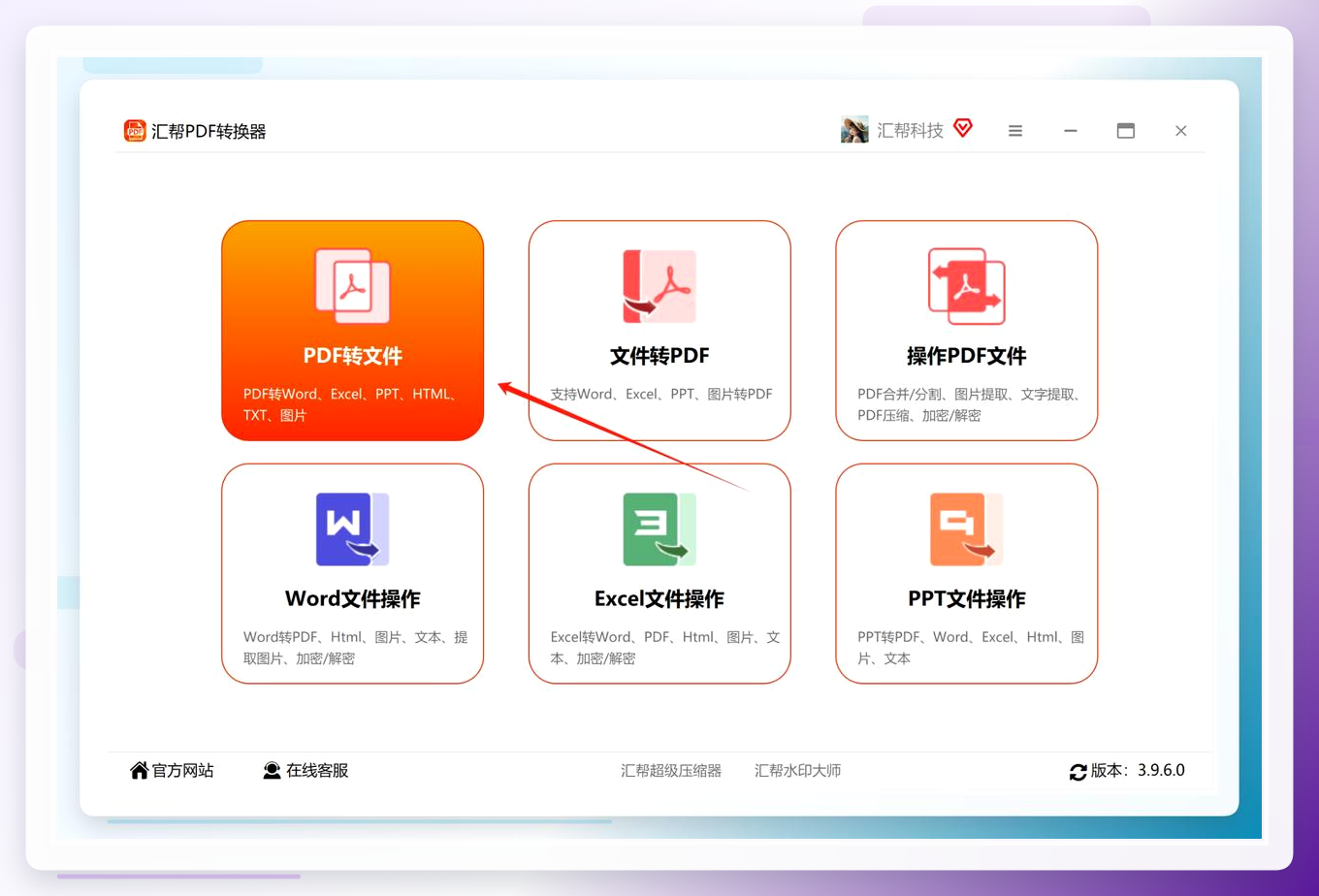Screen dimensions: 1319x896
Task: Click the 操作PDF文件 title text
Action: [966, 356]
